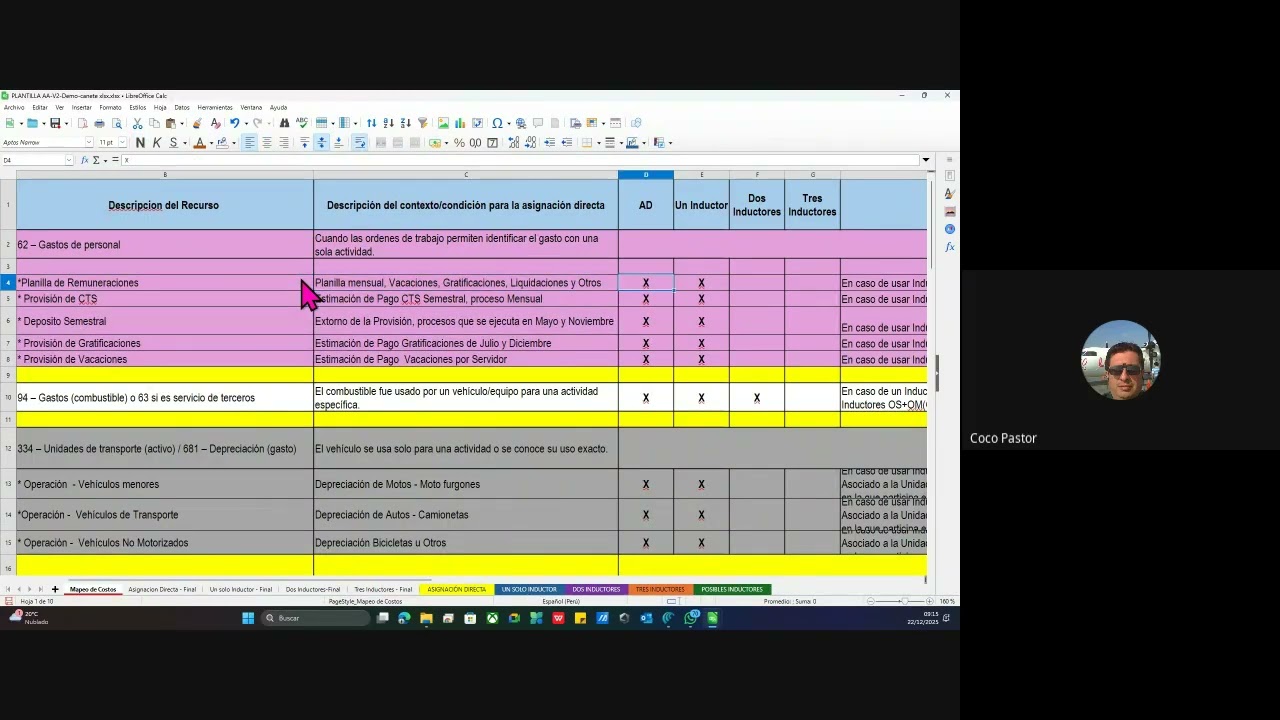Toggle bold formatting N button
This screenshot has height=720, width=1280.
(x=140, y=143)
